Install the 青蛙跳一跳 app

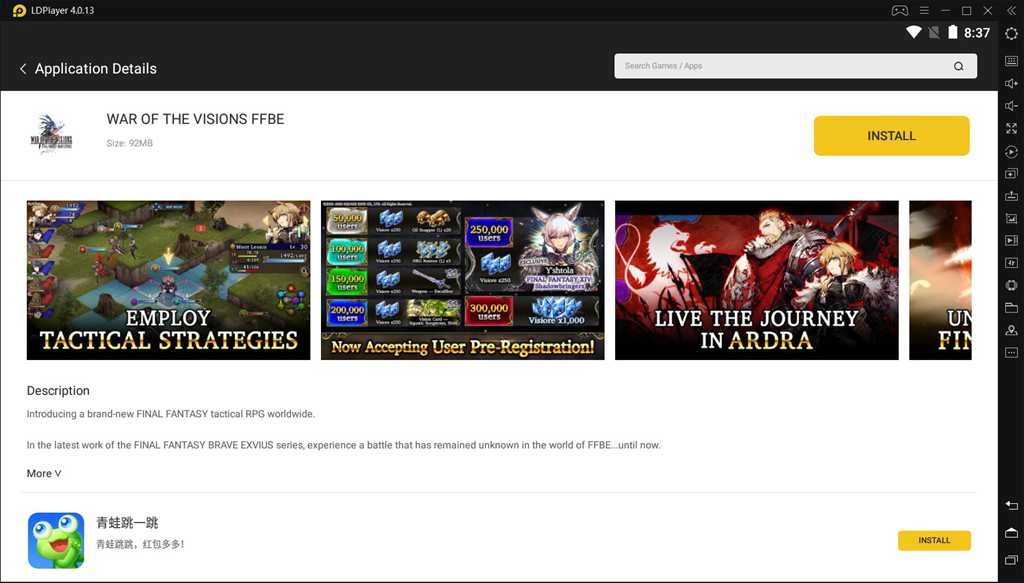click(x=934, y=541)
